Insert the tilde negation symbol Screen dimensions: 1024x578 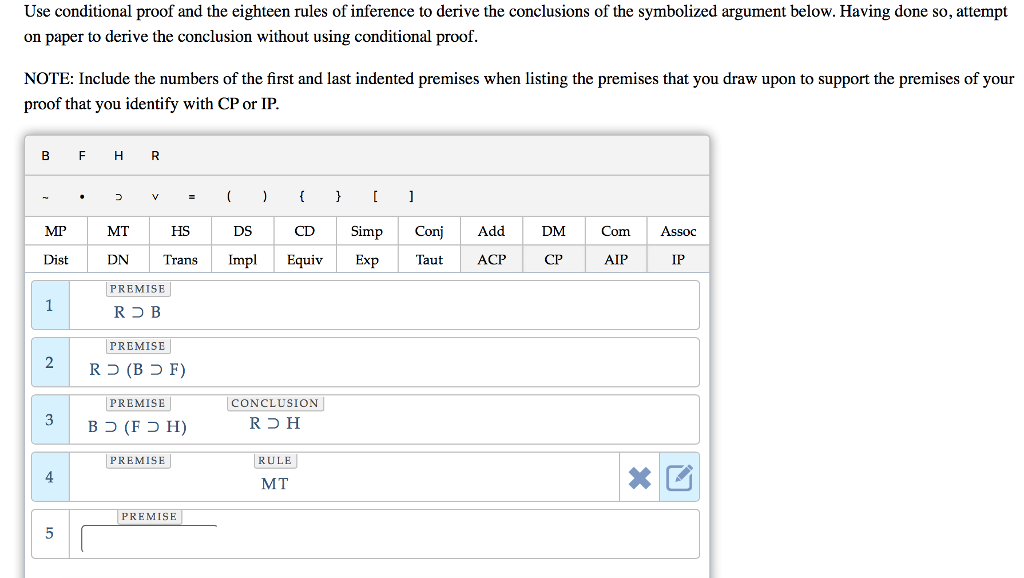tap(45, 196)
